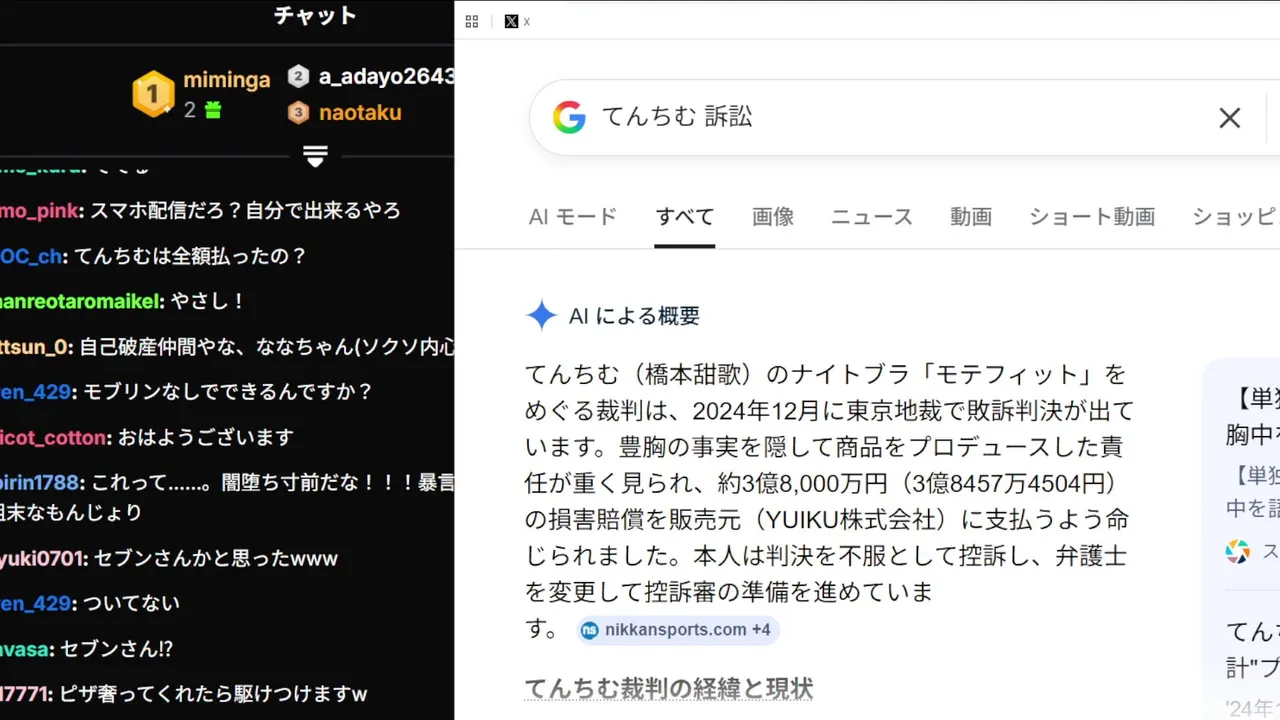Open miminga's name in the leaderboard
Viewport: 1280px width, 720px height.
(227, 80)
